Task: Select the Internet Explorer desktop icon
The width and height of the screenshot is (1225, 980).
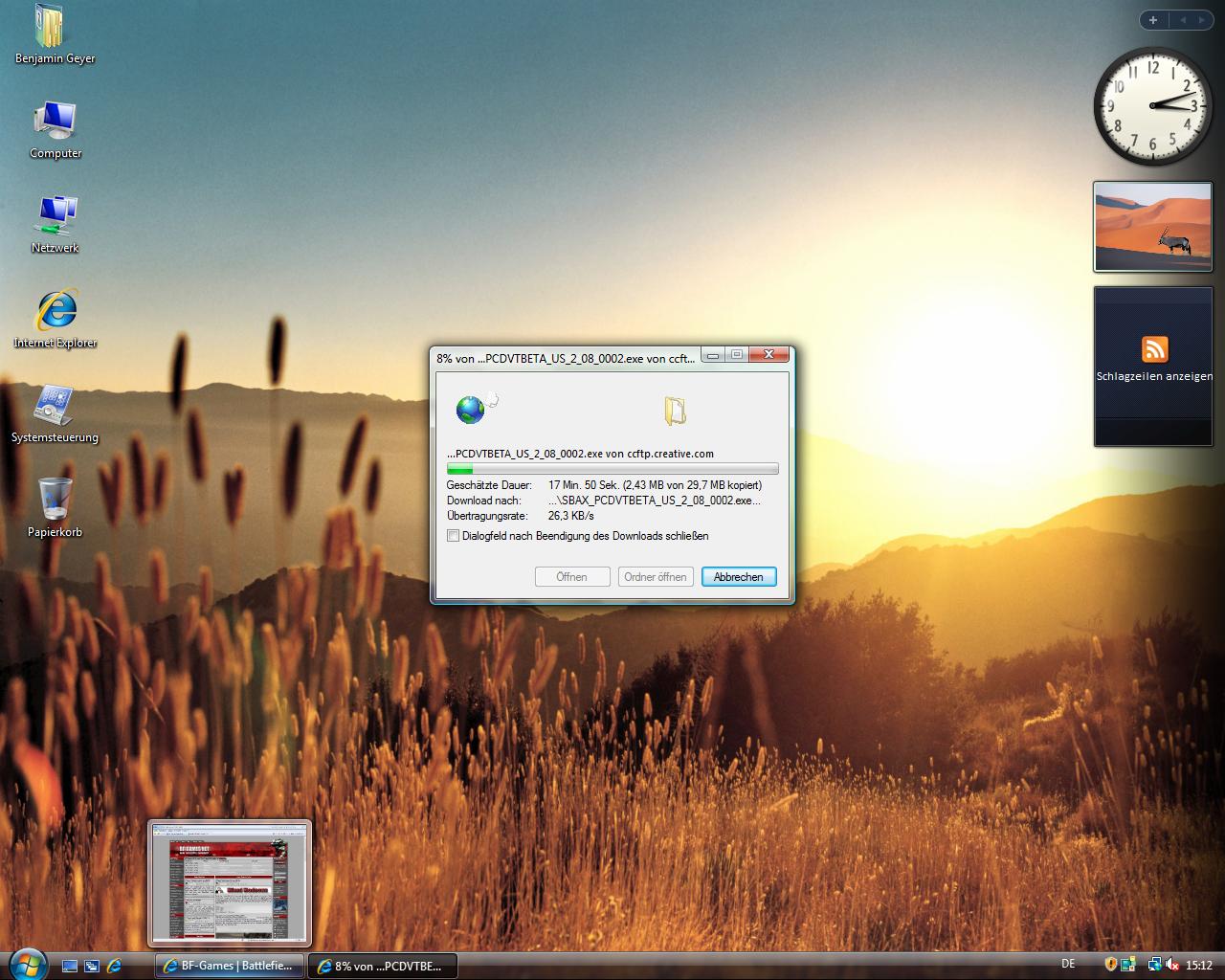Action: [x=55, y=319]
